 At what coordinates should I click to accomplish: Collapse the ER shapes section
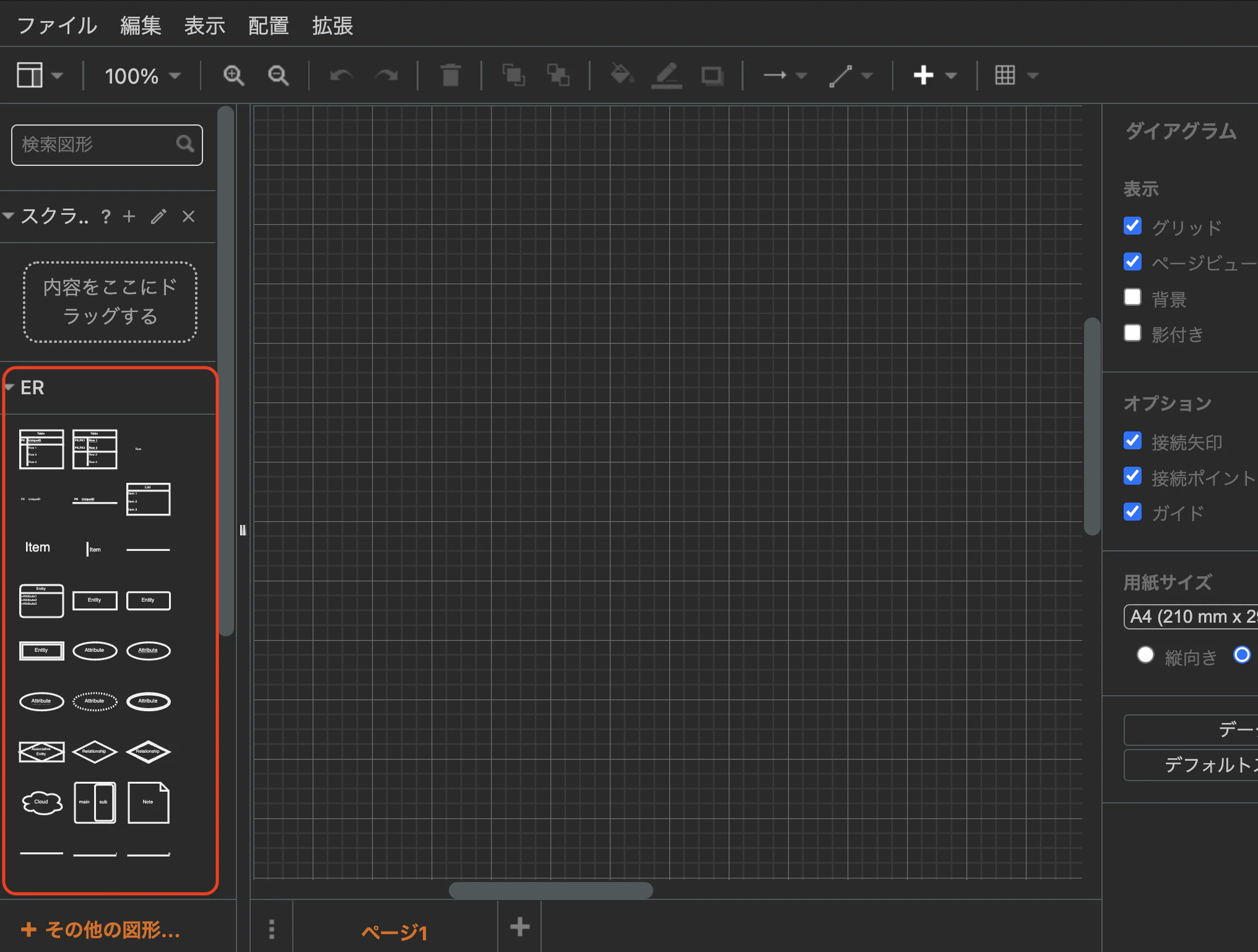pyautogui.click(x=32, y=387)
